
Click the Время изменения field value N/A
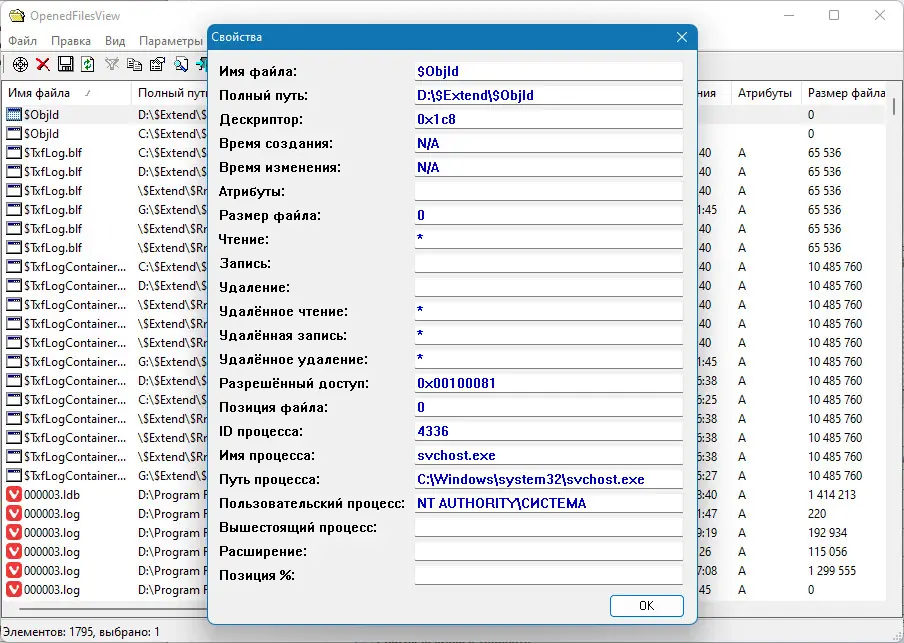click(x=548, y=167)
